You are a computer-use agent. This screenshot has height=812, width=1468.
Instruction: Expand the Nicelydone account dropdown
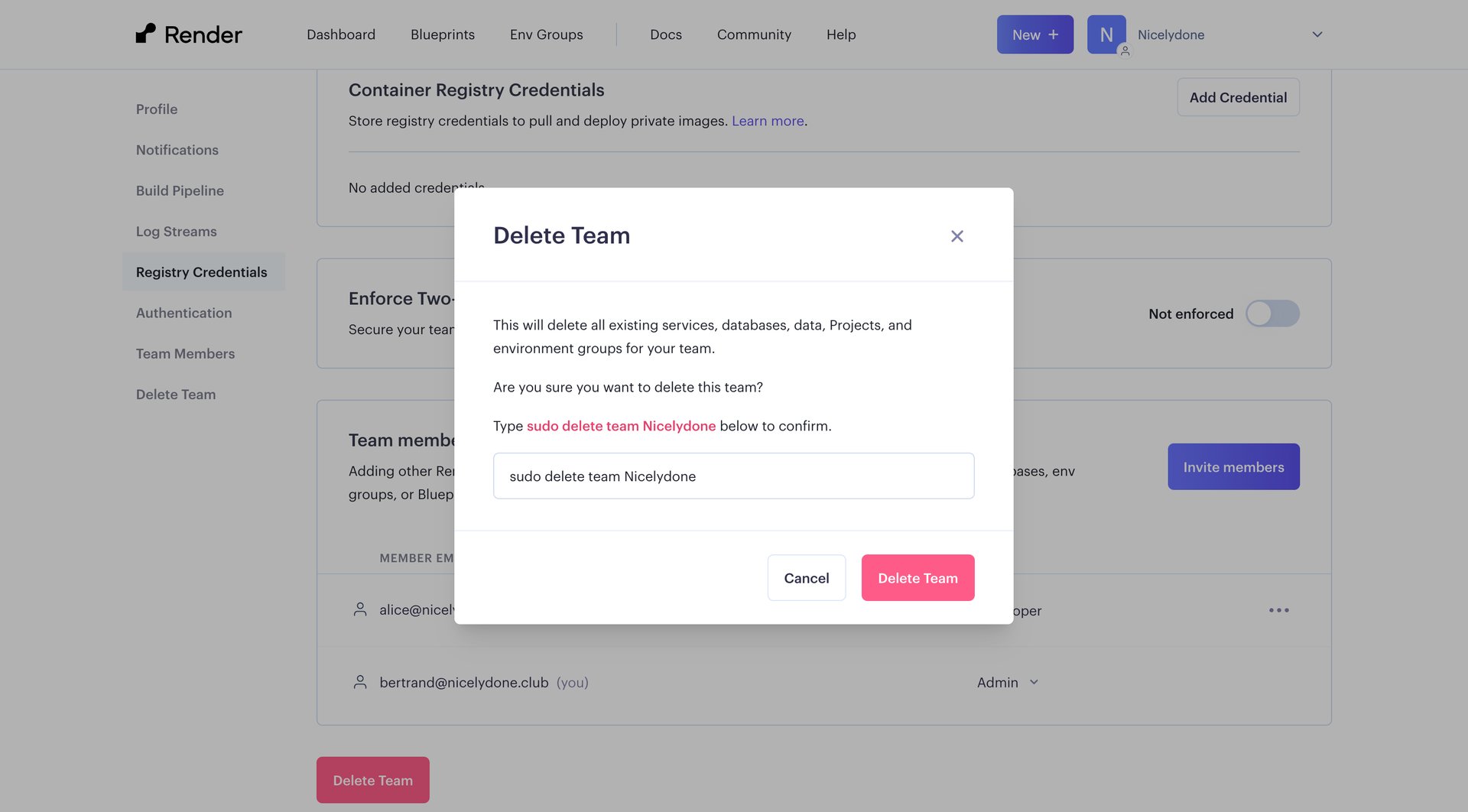(x=1317, y=34)
